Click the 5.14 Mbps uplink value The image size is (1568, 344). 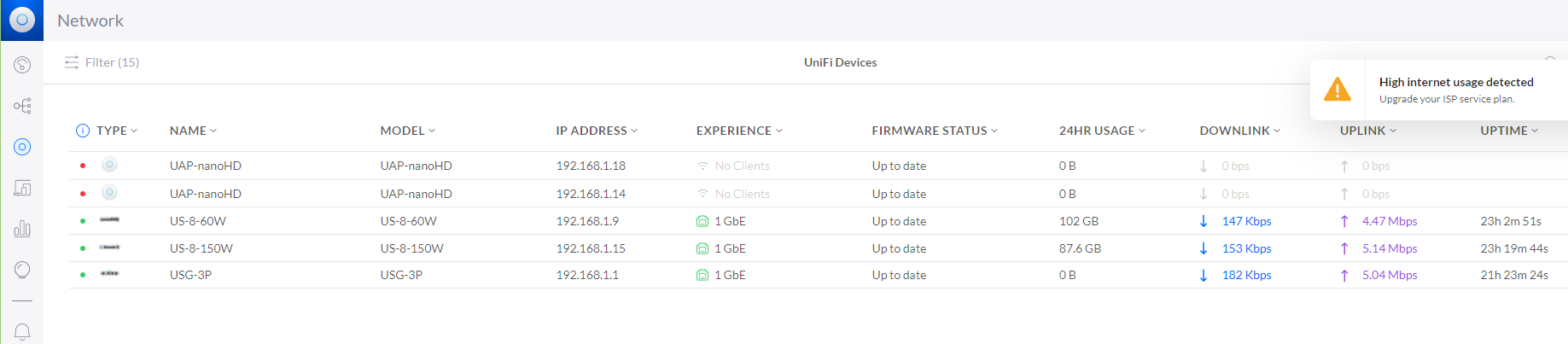point(1390,248)
